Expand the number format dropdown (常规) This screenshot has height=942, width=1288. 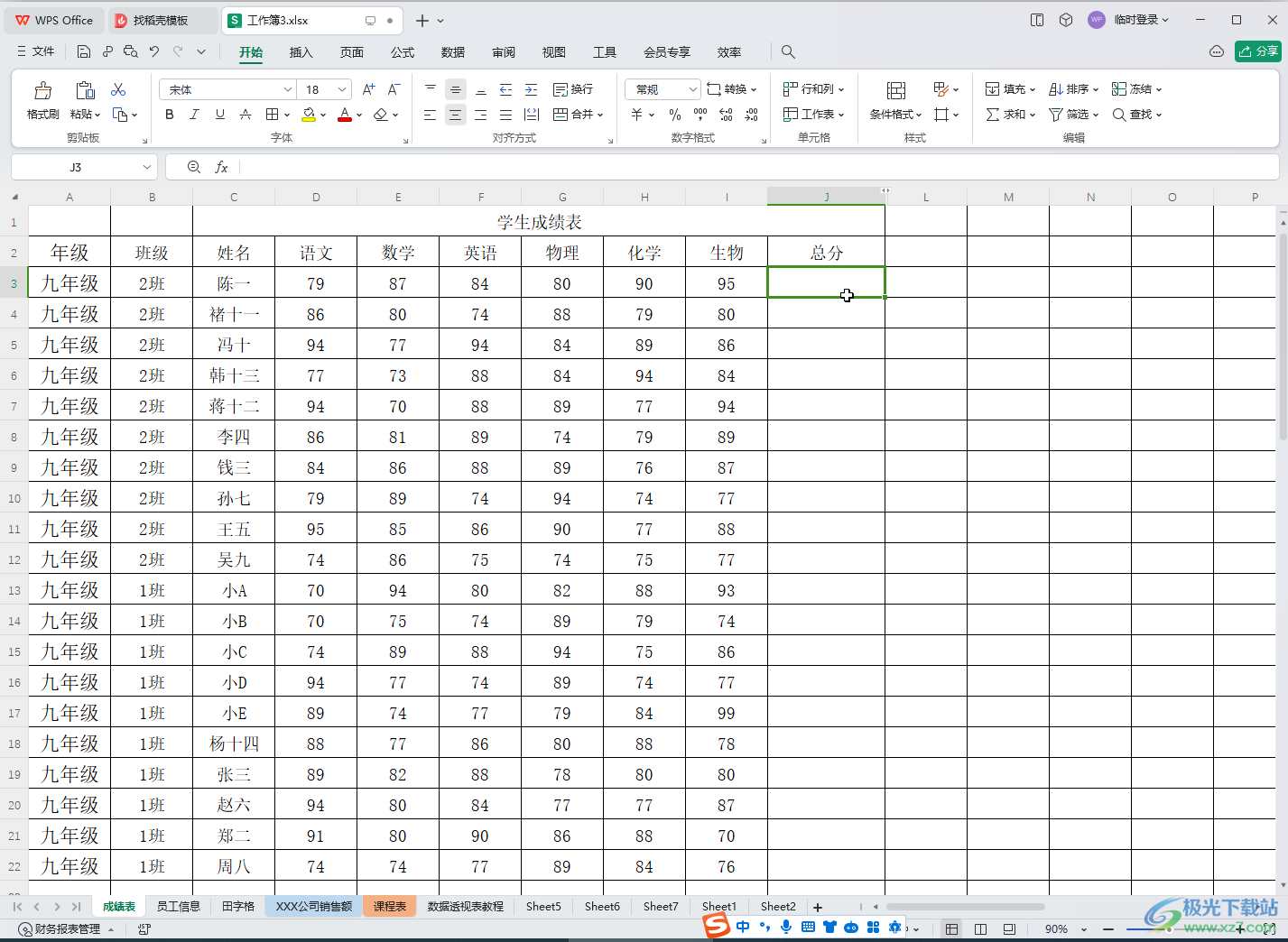692,89
